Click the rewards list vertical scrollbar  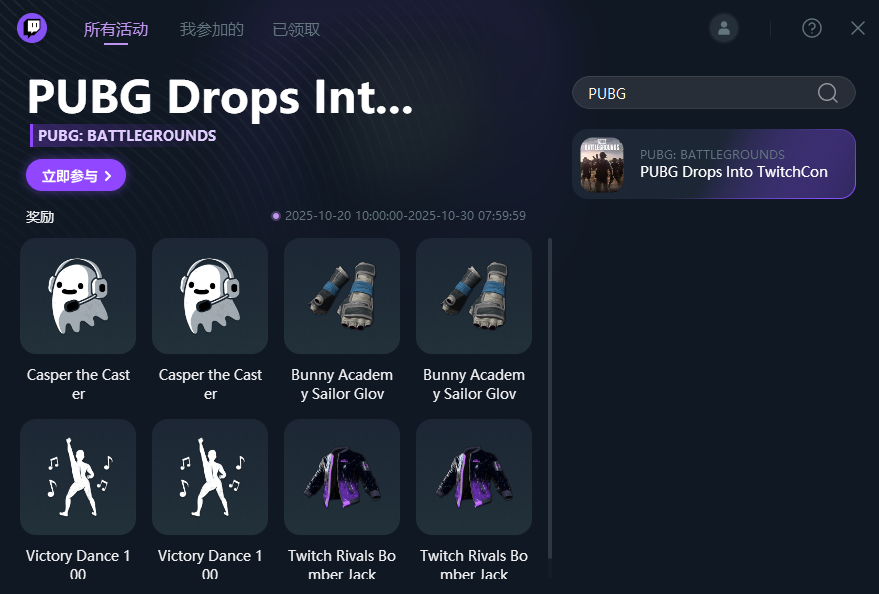click(550, 398)
